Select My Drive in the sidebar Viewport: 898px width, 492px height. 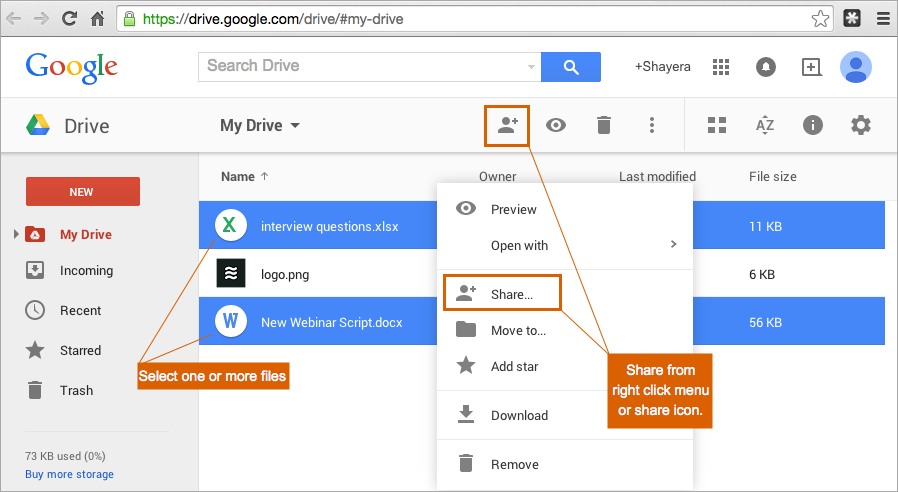click(86, 235)
